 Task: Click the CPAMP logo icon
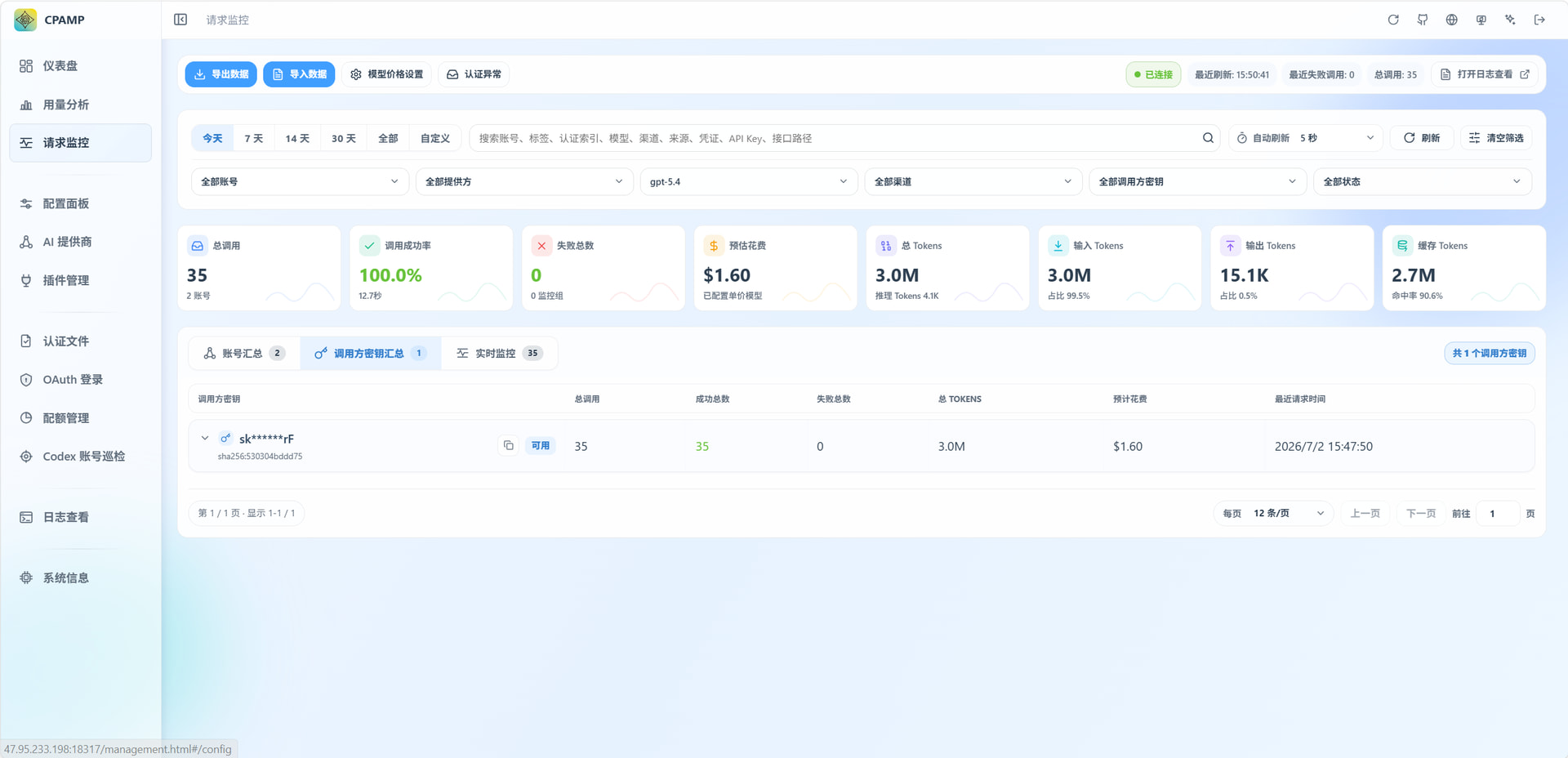point(25,20)
